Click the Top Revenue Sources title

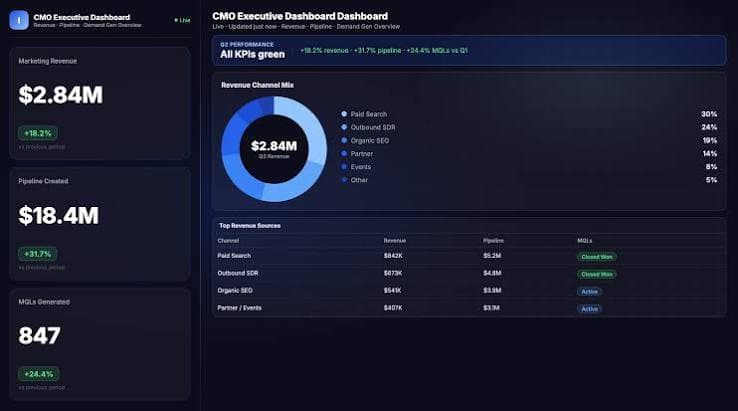249,226
